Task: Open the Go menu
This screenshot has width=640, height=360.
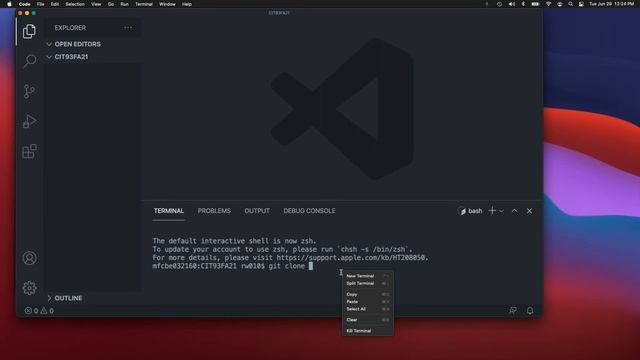Action: coord(111,4)
